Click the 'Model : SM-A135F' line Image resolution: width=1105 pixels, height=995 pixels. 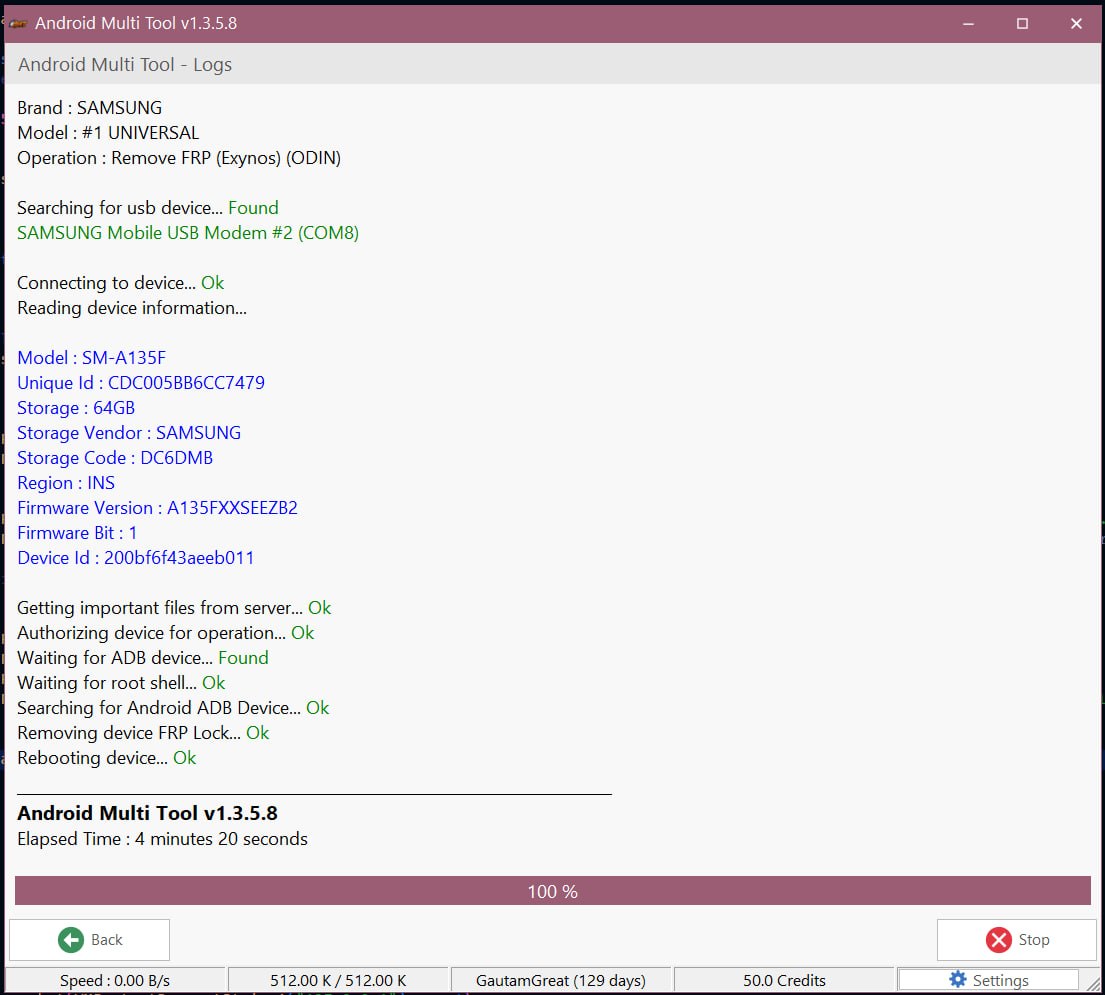pos(92,358)
